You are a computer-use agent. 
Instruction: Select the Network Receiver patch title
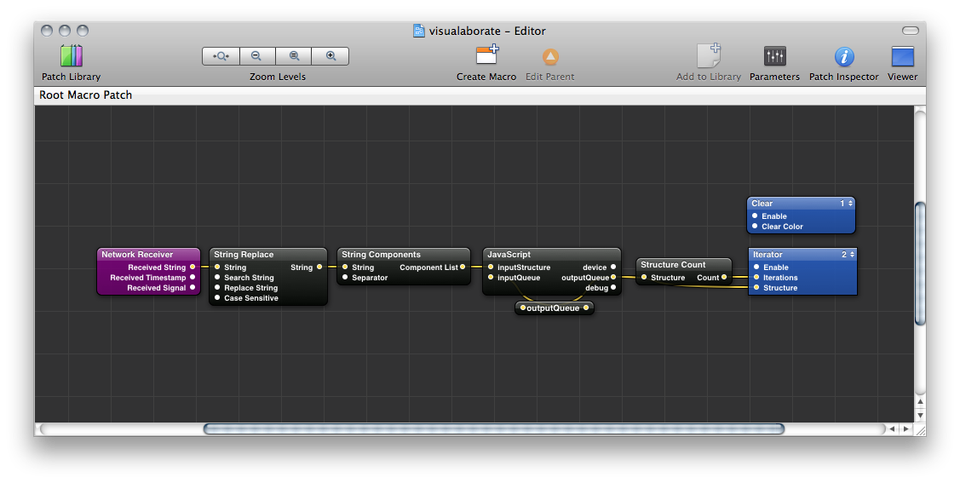coord(137,255)
